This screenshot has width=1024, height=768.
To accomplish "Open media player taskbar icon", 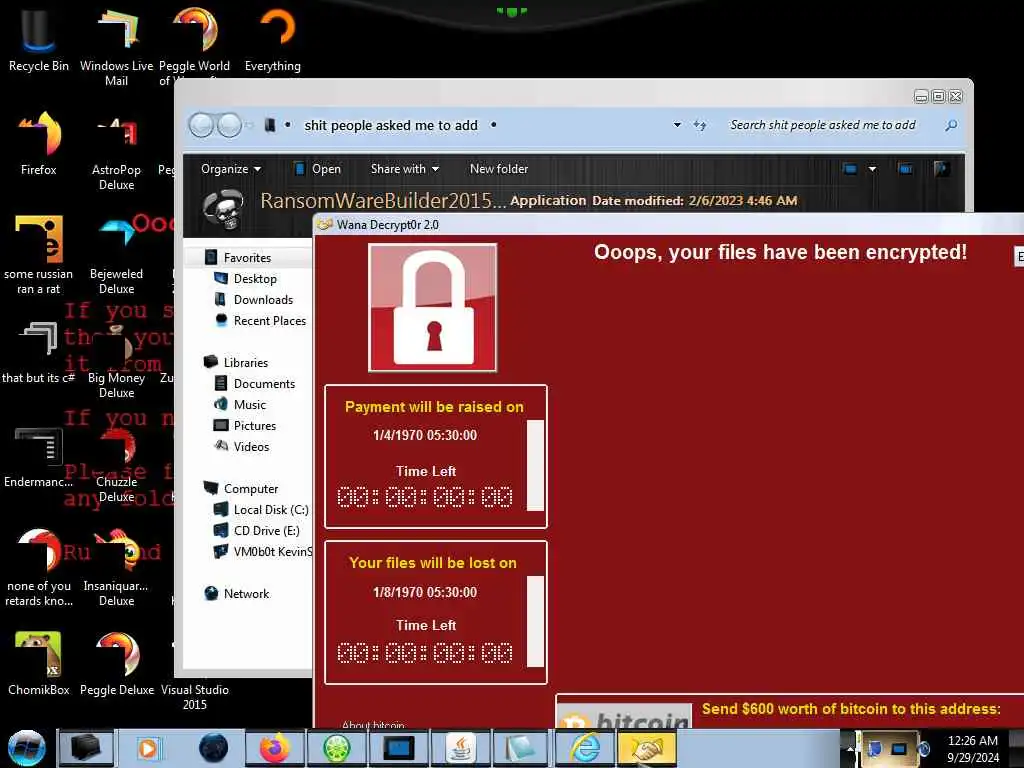I will (148, 748).
